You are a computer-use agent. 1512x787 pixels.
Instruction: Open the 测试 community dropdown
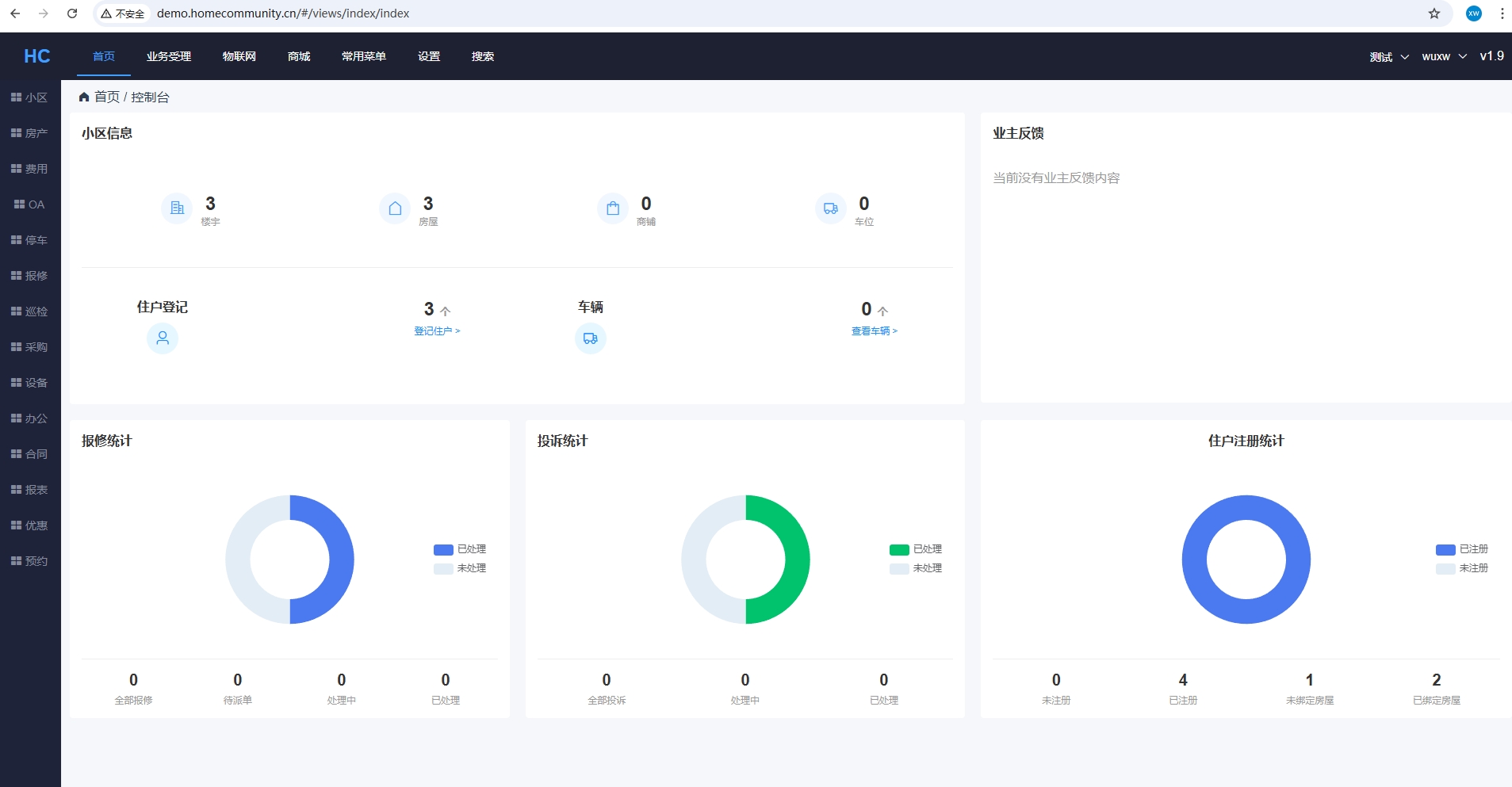click(x=1388, y=57)
